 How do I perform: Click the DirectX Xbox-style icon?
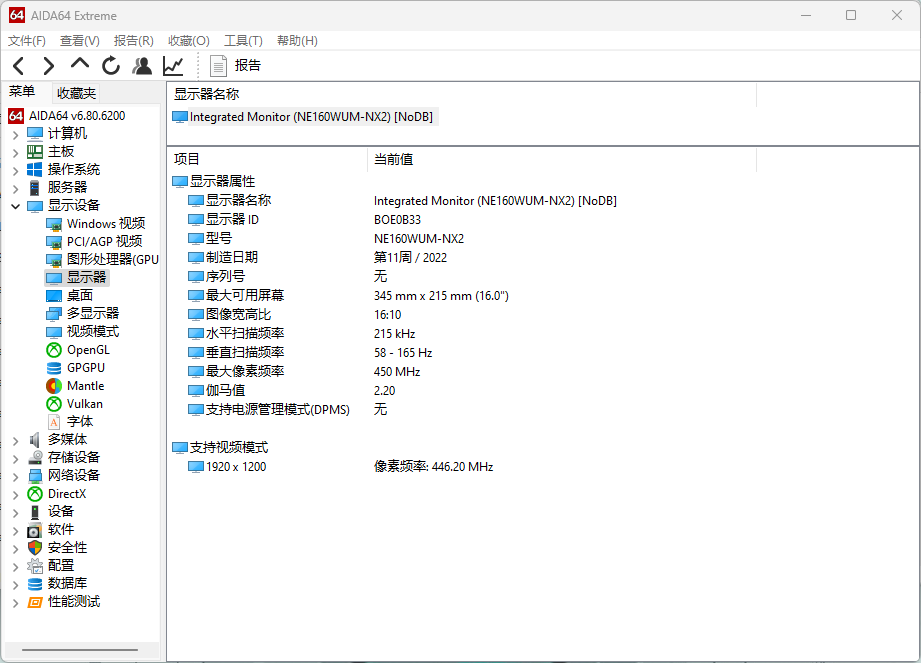(35, 494)
